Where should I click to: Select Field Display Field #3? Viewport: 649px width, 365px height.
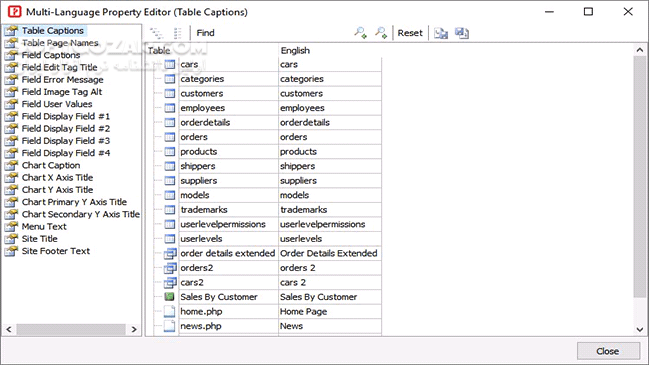pyautogui.click(x=66, y=141)
